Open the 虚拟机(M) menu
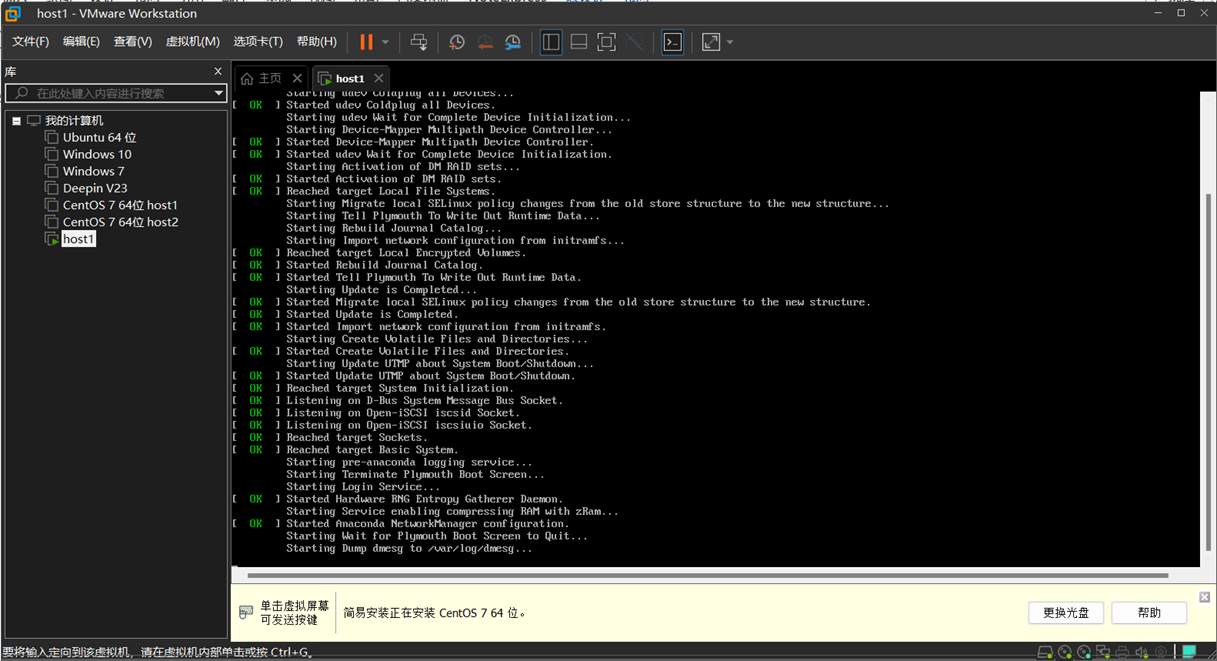This screenshot has height=661, width=1217. point(192,42)
